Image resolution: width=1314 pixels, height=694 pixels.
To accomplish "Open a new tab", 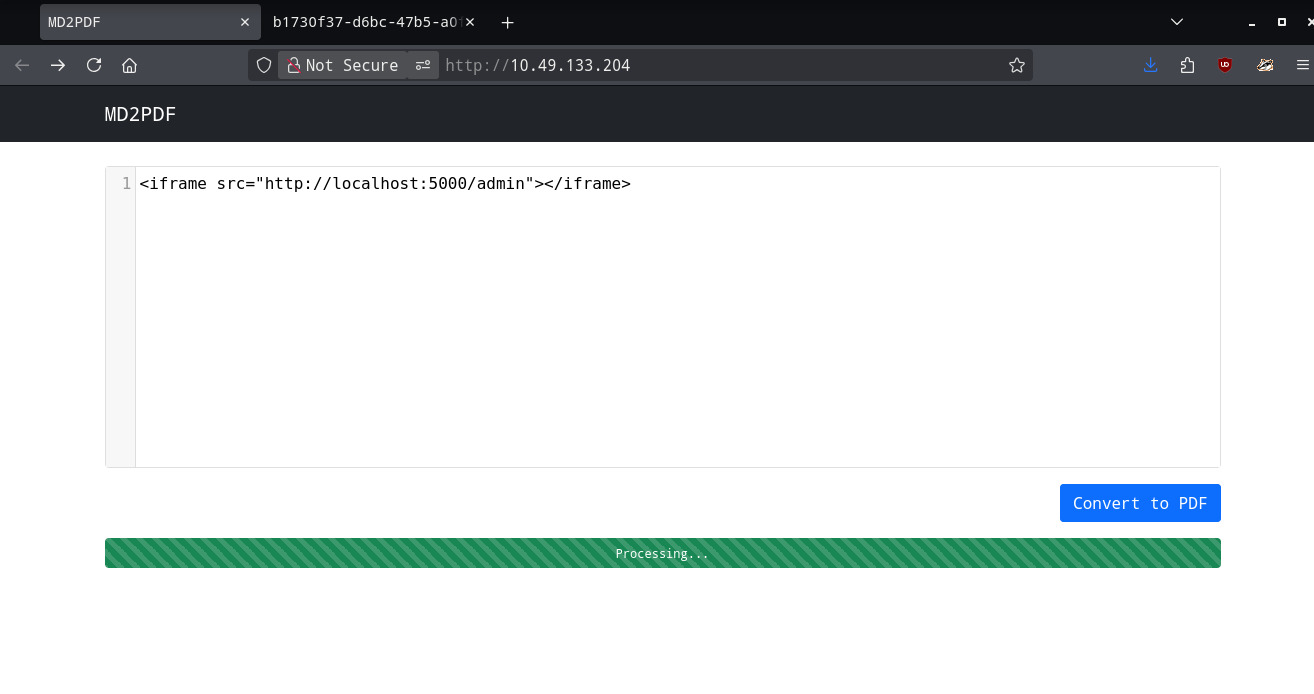I will tap(508, 22).
